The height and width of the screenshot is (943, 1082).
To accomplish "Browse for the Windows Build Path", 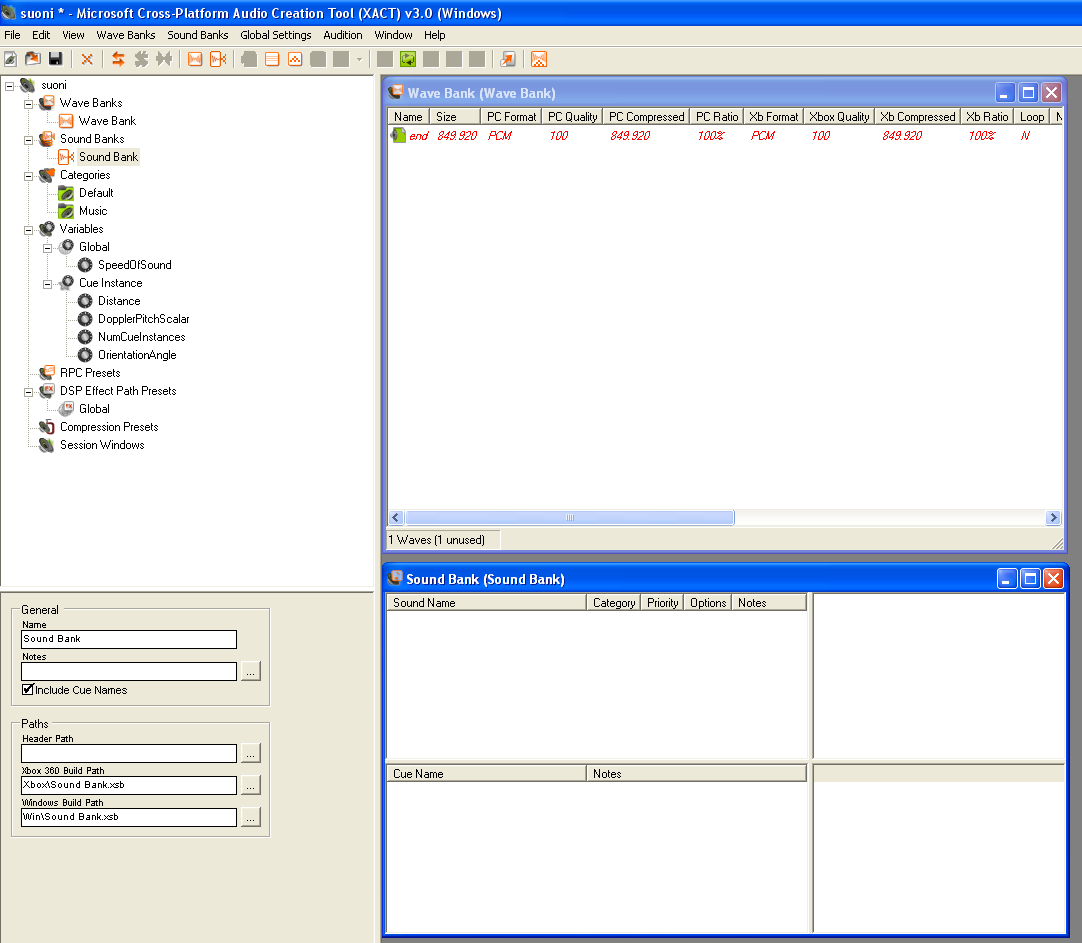I will 250,817.
